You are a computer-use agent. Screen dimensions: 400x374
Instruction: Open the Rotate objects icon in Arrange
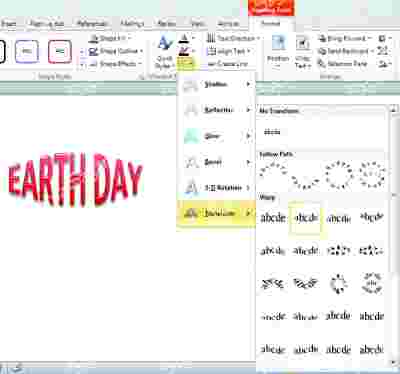[x=382, y=64]
